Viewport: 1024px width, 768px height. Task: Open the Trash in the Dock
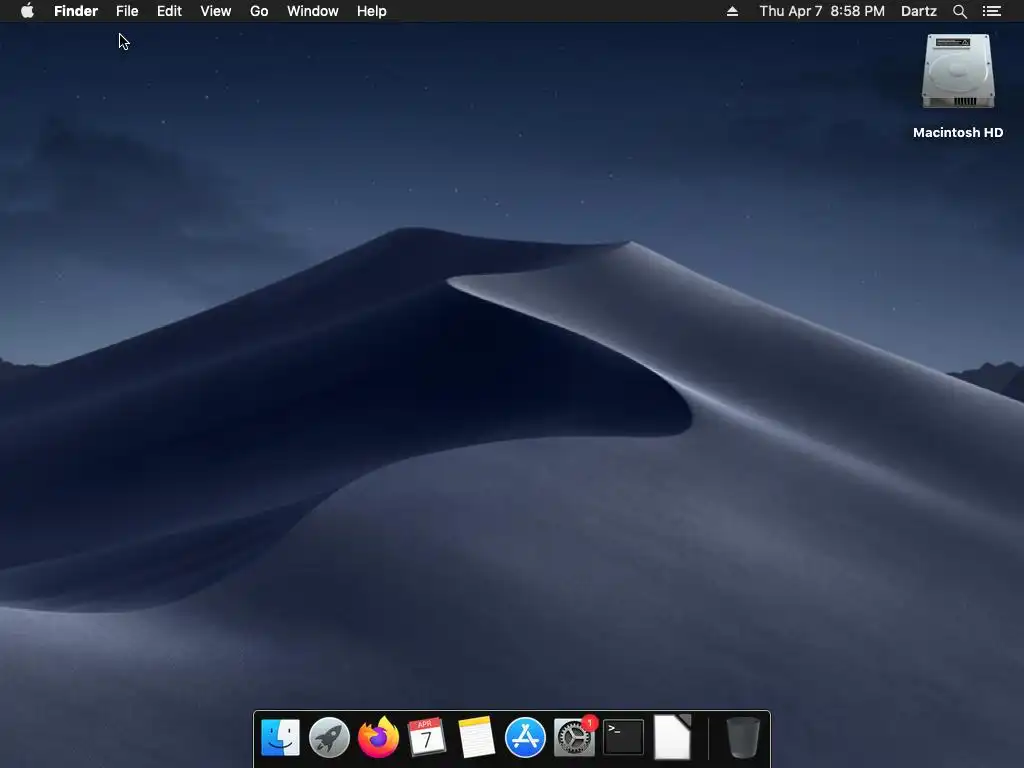coord(743,737)
